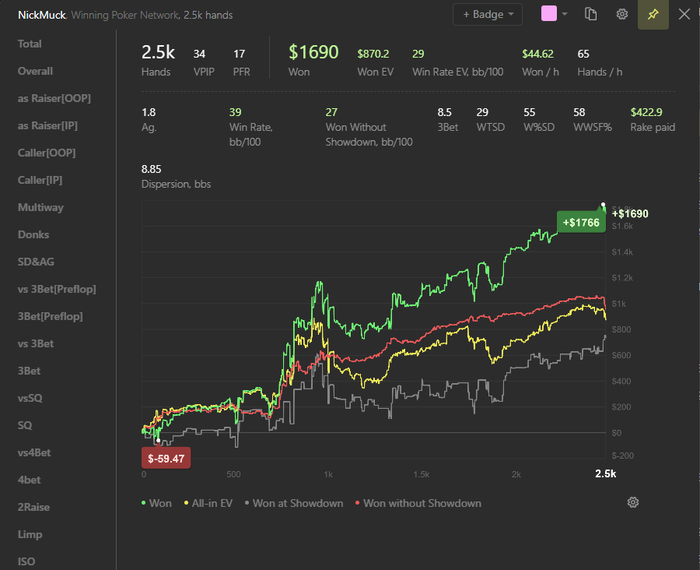Open chart settings gear below the graph
The image size is (700, 570).
coord(633,502)
